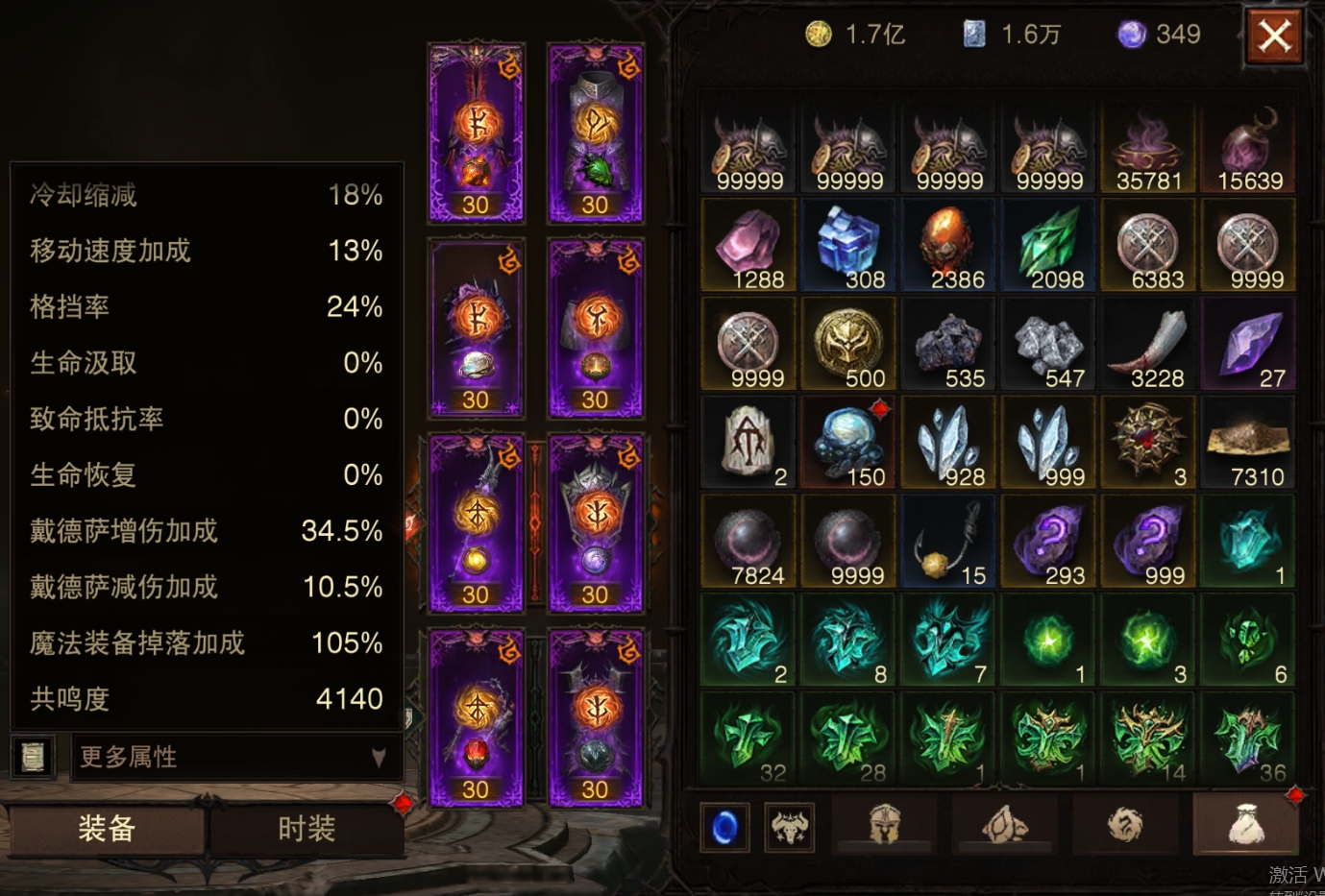Select the orange egg item with 2386

click(948, 246)
